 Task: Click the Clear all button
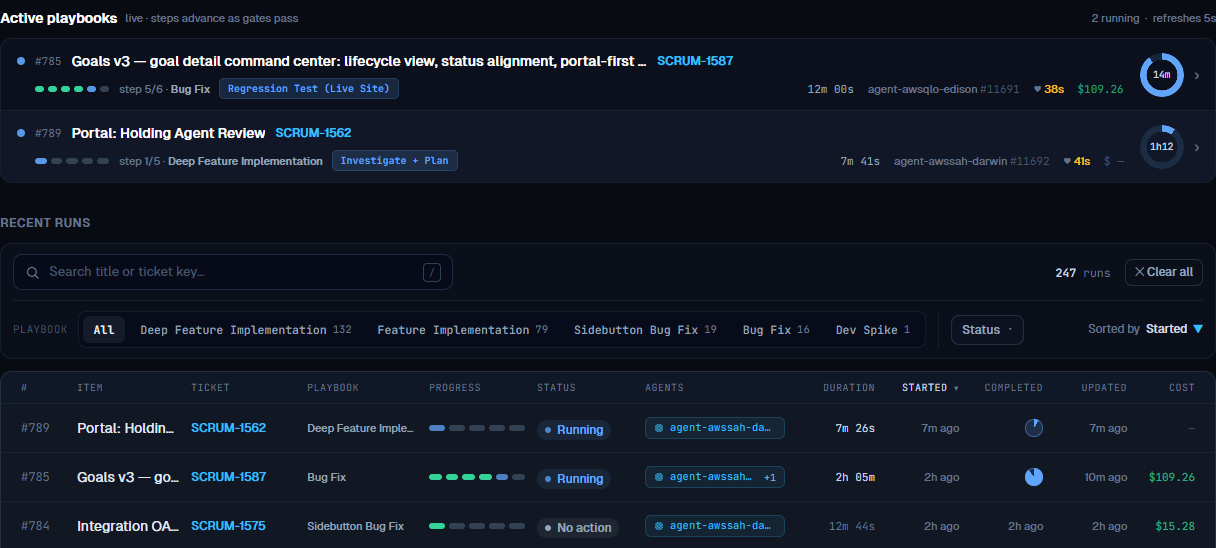[1164, 272]
